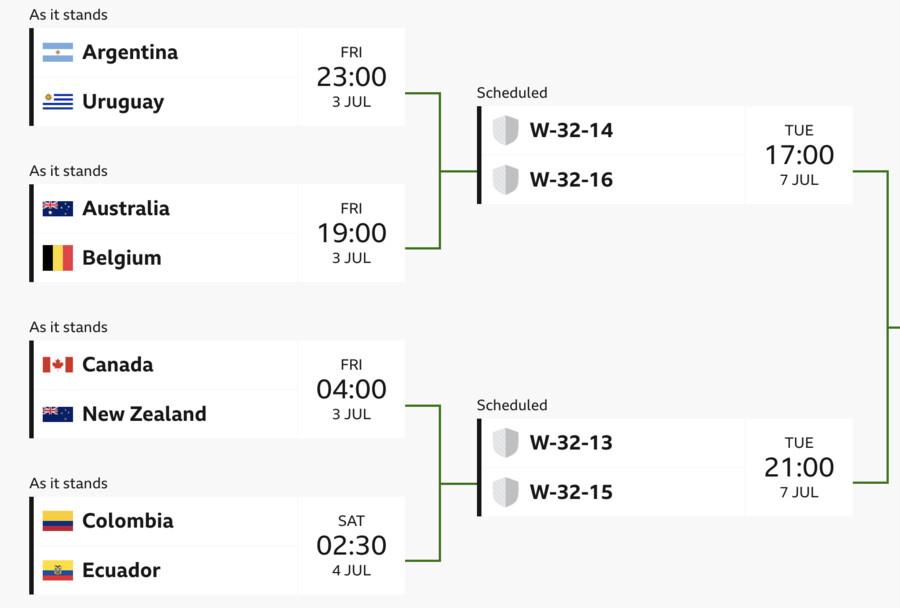Open the Argentina team link
Image resolution: width=900 pixels, height=608 pixels.
(130, 52)
